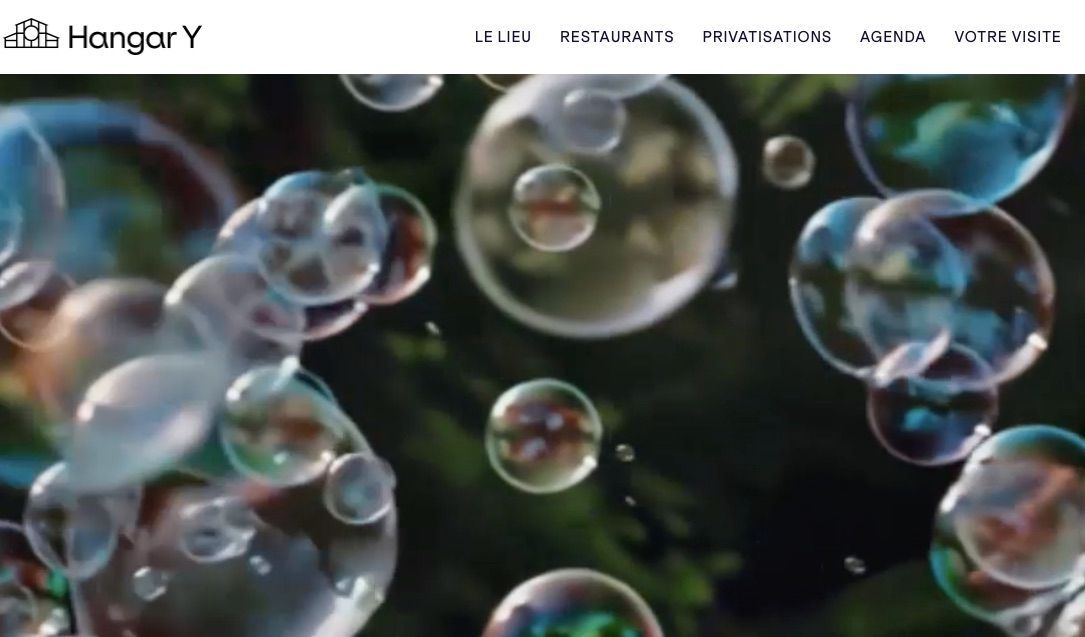1085x637 pixels.
Task: Click the big overlapping double bubble on the right
Action: point(920,287)
